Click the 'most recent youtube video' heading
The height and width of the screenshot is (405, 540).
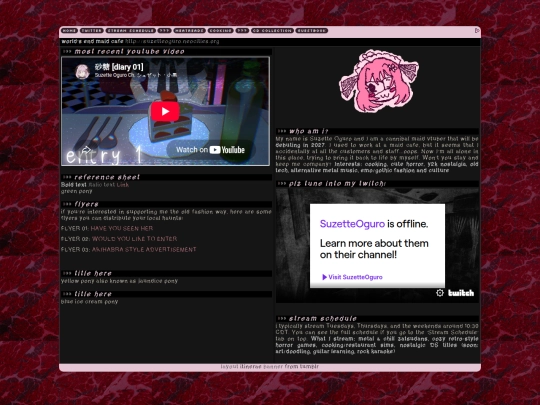tap(129, 52)
